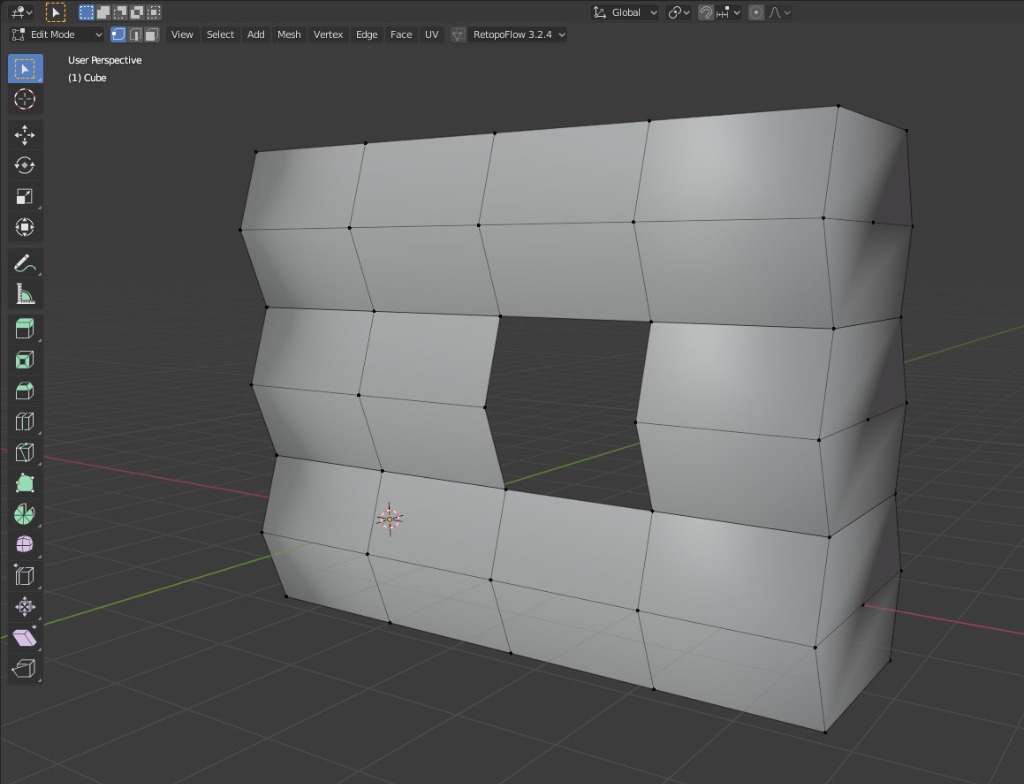Open the Vertex menu

[328, 34]
